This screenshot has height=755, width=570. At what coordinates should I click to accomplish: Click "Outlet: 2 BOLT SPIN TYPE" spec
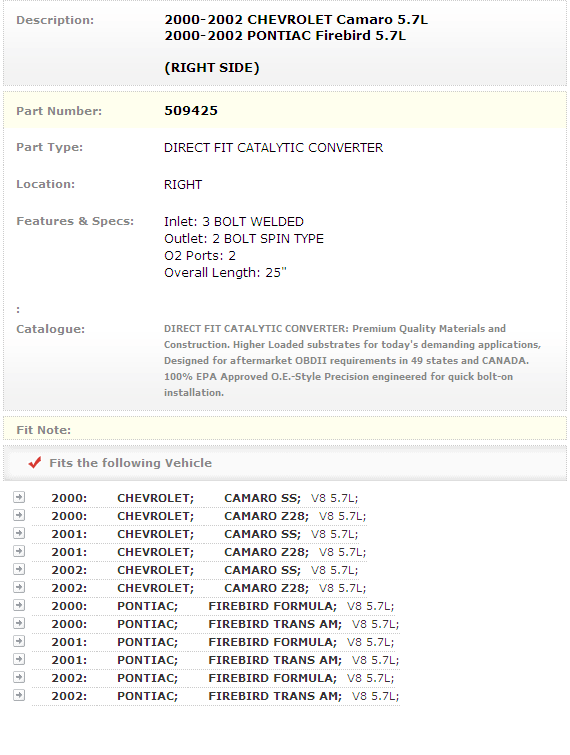point(244,239)
